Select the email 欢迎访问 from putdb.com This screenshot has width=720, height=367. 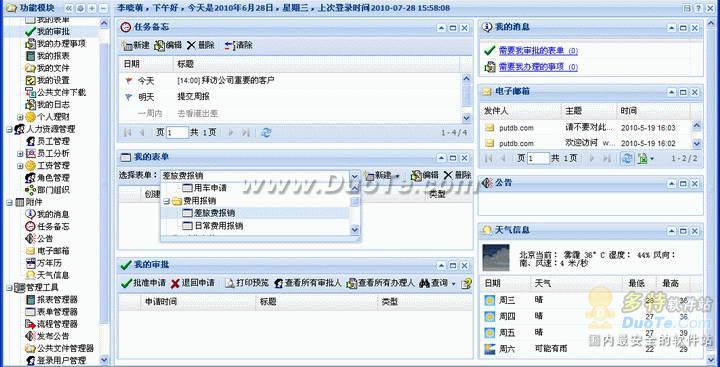coord(585,143)
